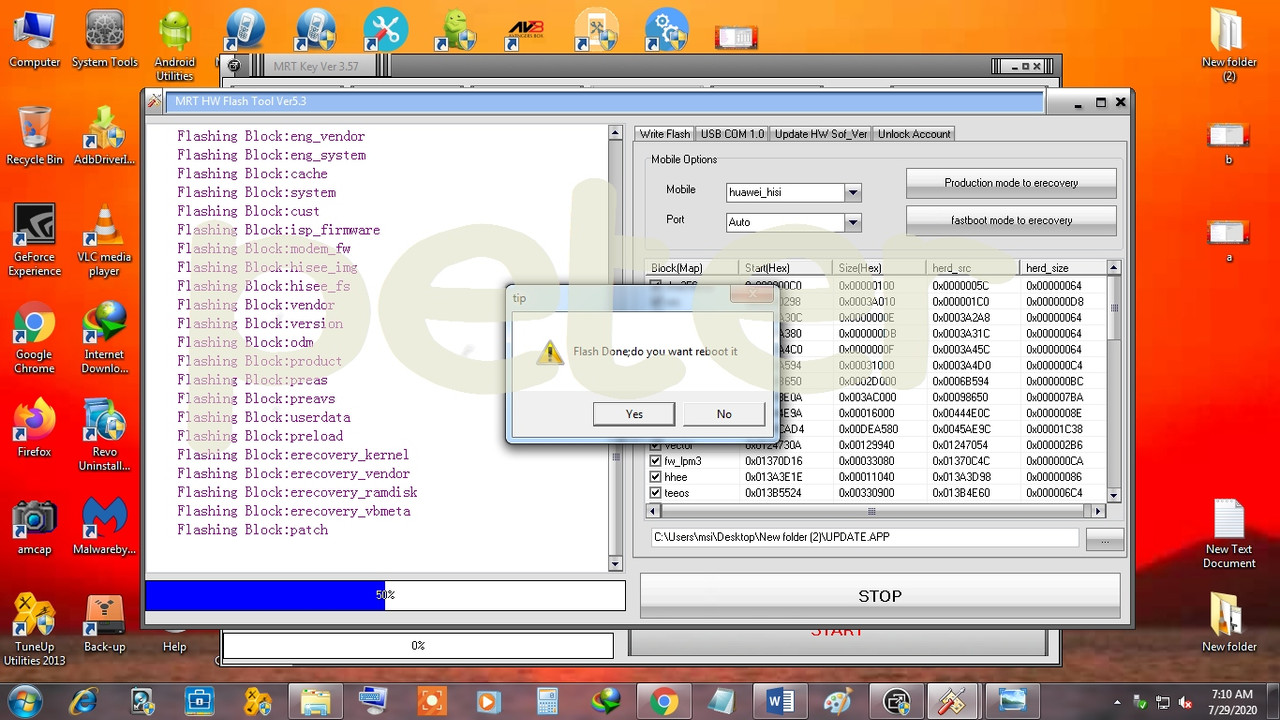The width and height of the screenshot is (1280, 720).
Task: Click the herd_src column header
Action: point(972,268)
